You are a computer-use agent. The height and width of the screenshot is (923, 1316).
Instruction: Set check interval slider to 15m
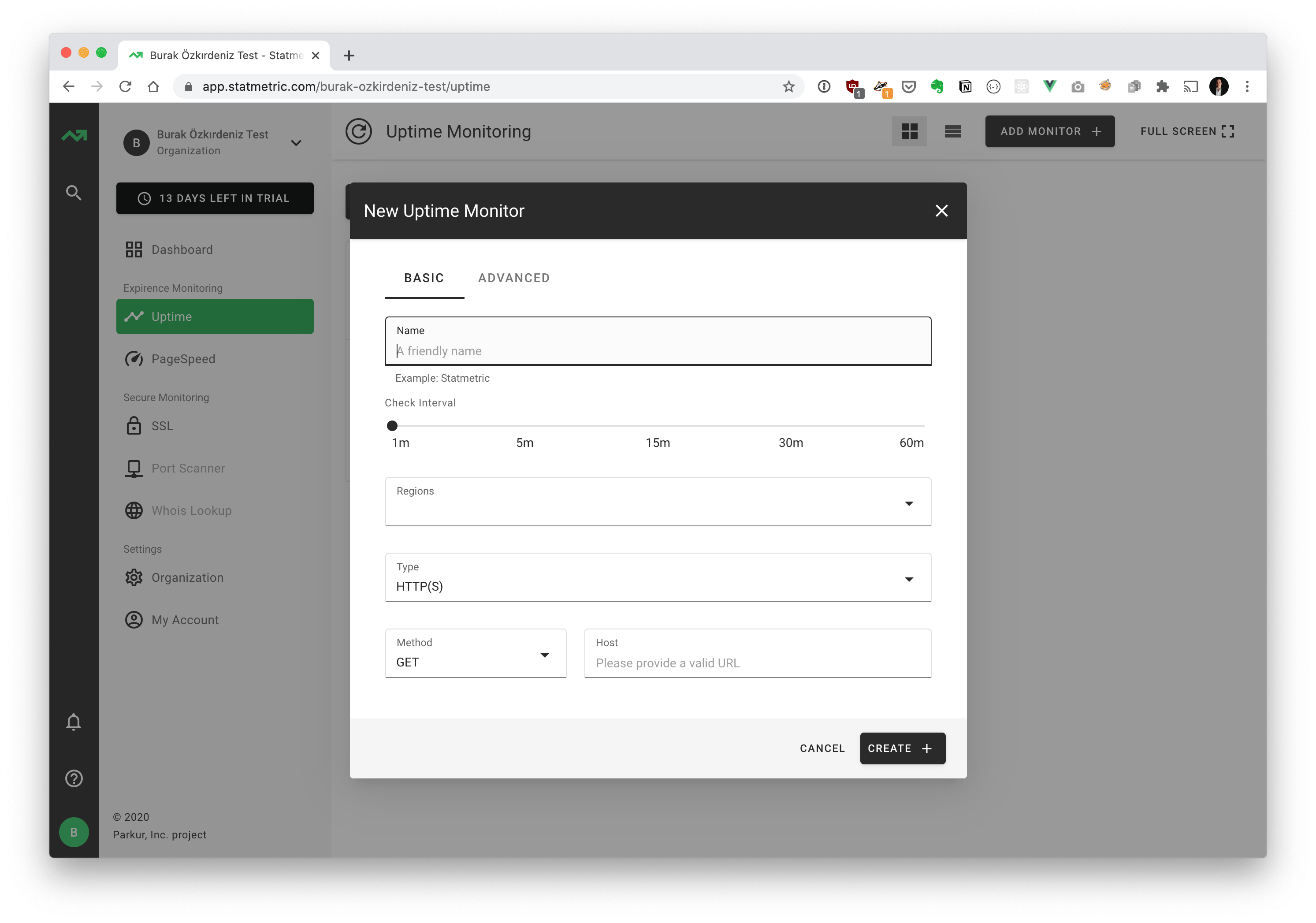tap(658, 426)
